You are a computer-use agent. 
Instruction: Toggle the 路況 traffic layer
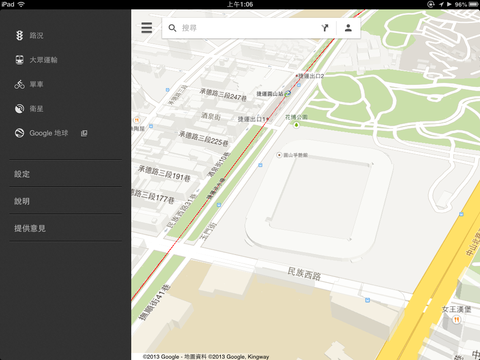click(29, 35)
